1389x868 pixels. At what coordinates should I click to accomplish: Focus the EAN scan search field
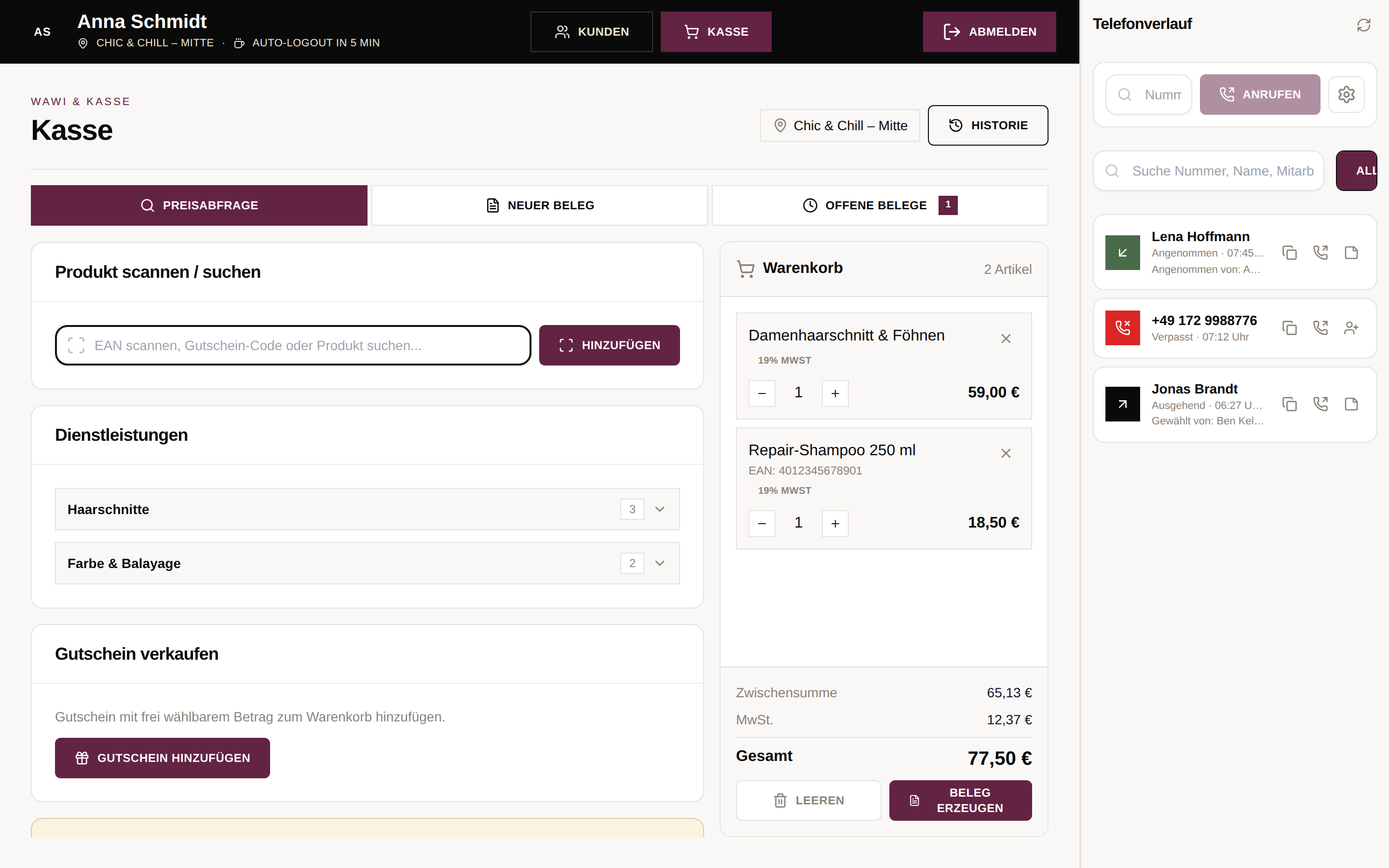click(x=293, y=345)
